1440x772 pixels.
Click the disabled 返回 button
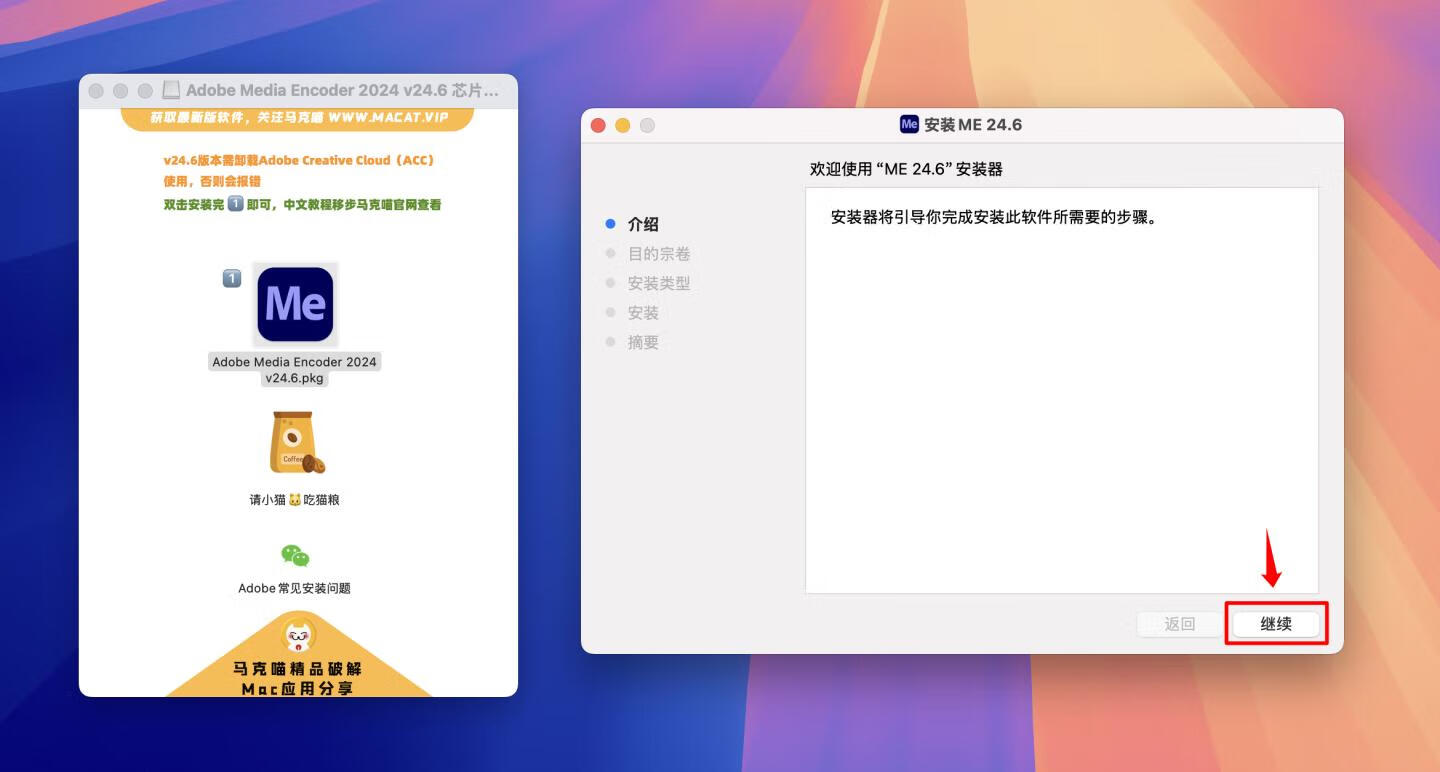point(1180,624)
